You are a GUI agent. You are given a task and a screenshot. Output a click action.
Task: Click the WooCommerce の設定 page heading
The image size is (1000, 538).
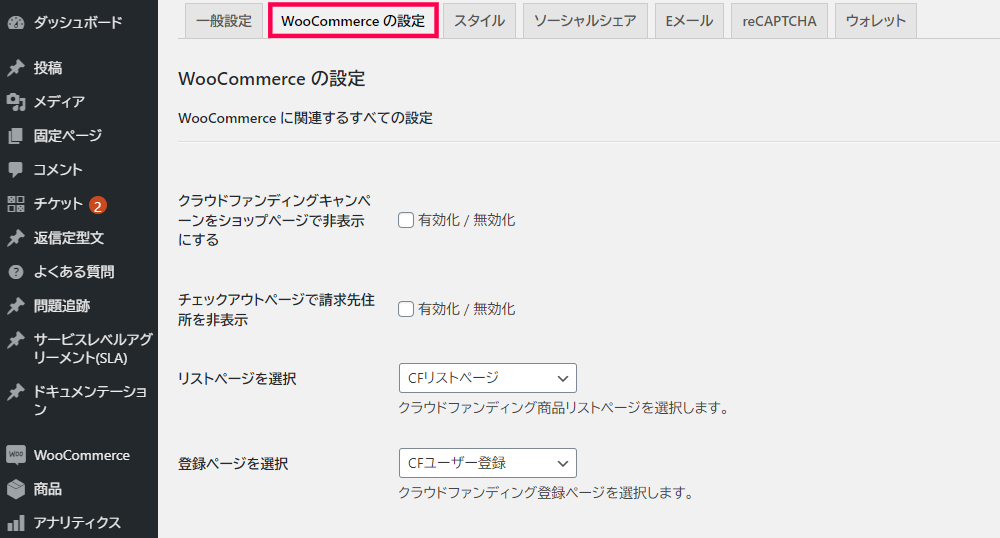[272, 79]
